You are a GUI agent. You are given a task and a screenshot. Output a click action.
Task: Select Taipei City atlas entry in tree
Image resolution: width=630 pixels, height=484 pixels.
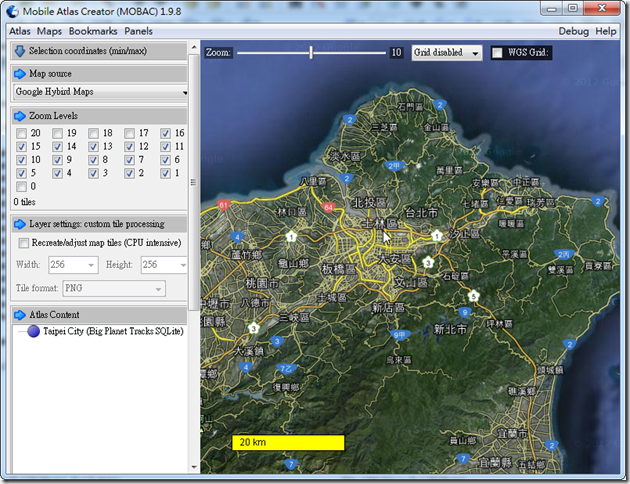tap(113, 331)
